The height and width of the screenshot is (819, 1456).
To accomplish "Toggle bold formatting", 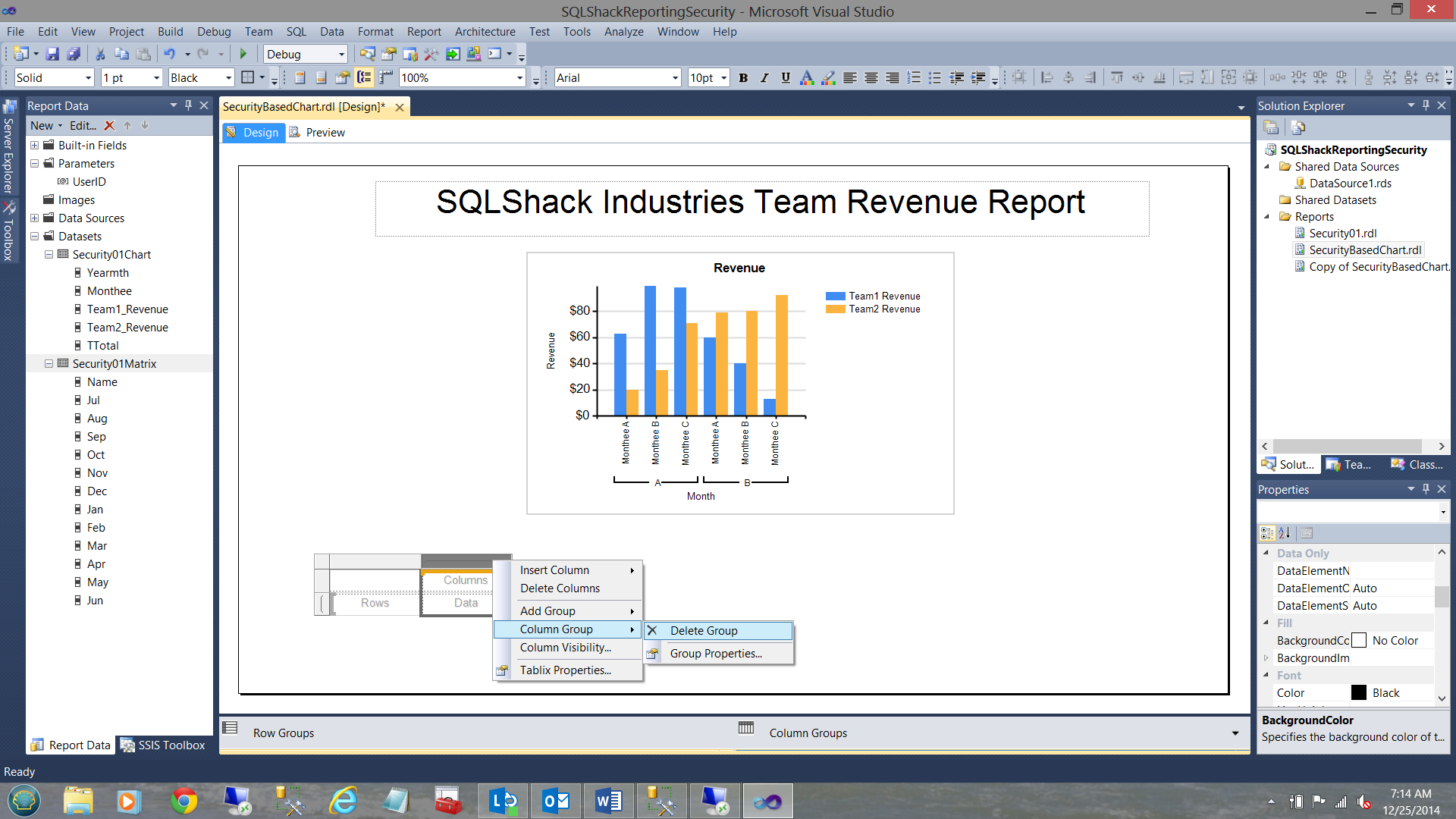I will (743, 77).
